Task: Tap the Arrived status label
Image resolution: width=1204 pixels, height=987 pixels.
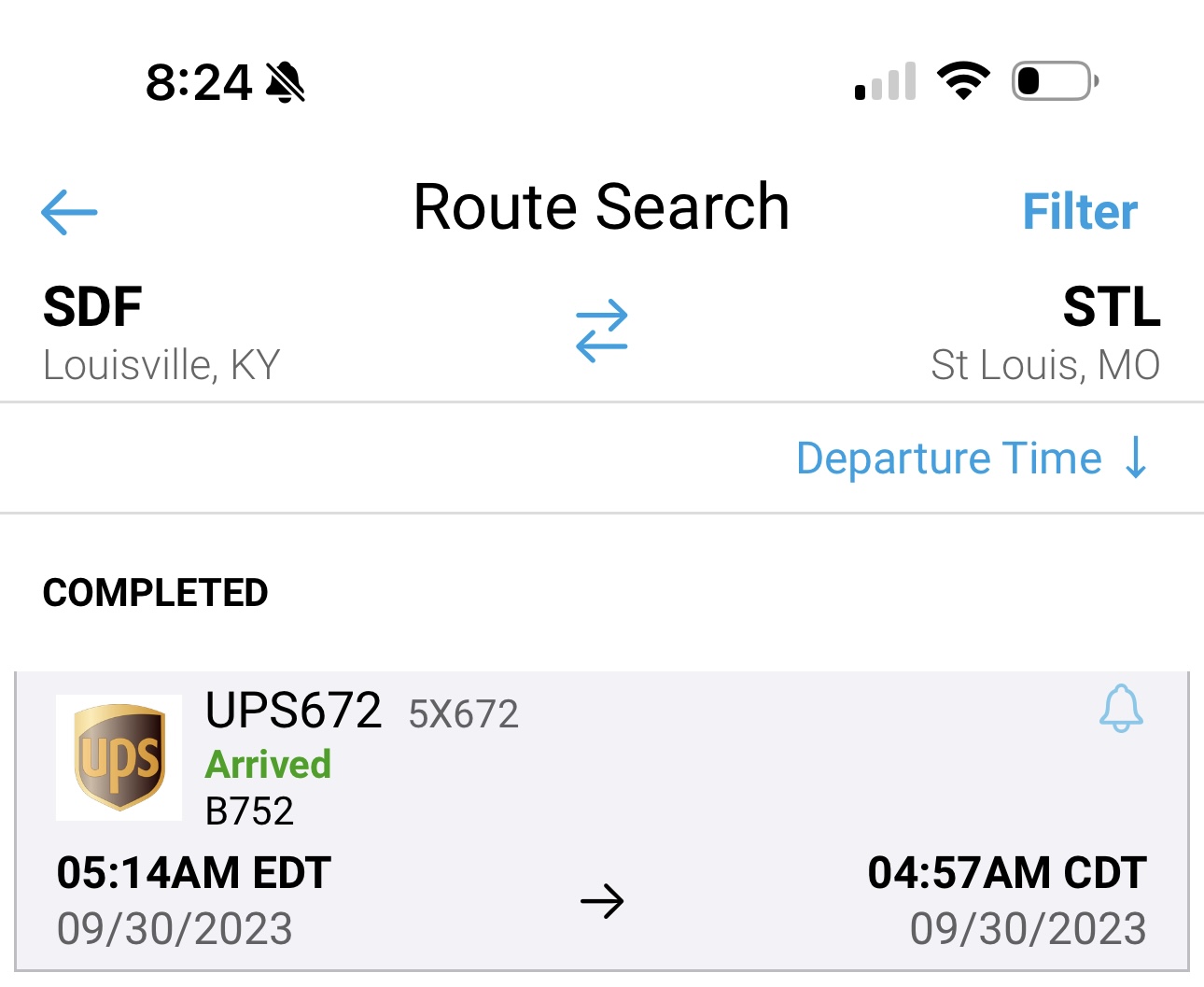Action: click(268, 765)
